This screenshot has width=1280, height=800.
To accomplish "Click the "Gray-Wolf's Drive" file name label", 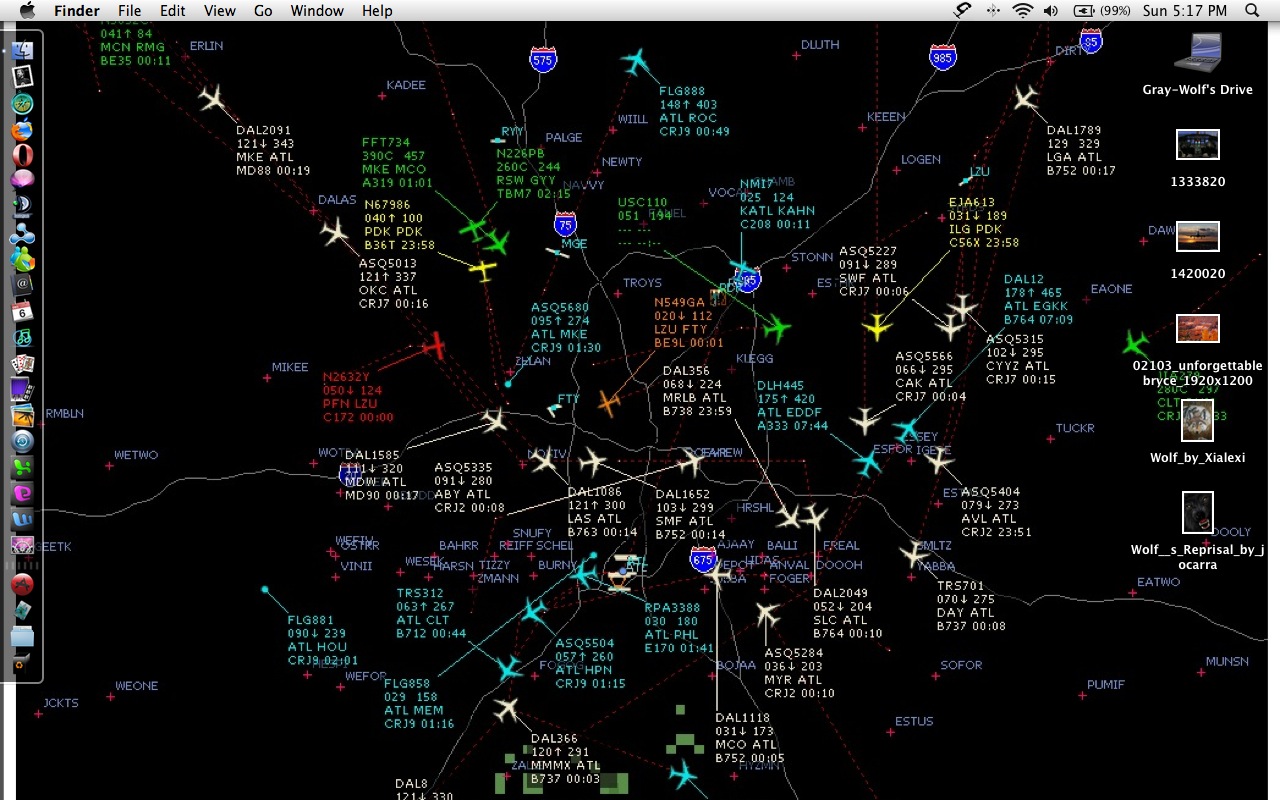I will coord(1198,90).
